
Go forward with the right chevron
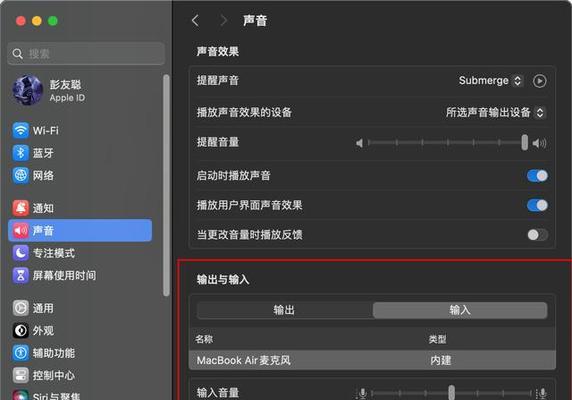pyautogui.click(x=223, y=20)
